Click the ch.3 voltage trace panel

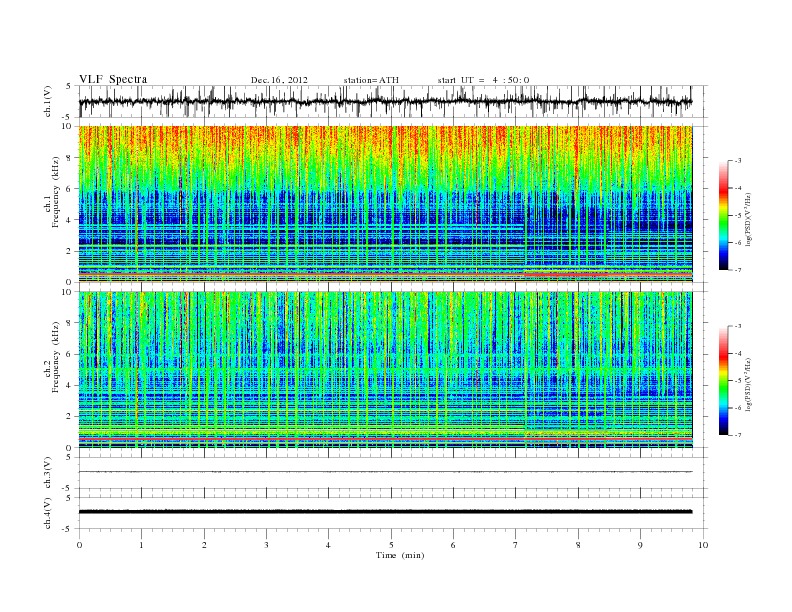point(393,473)
